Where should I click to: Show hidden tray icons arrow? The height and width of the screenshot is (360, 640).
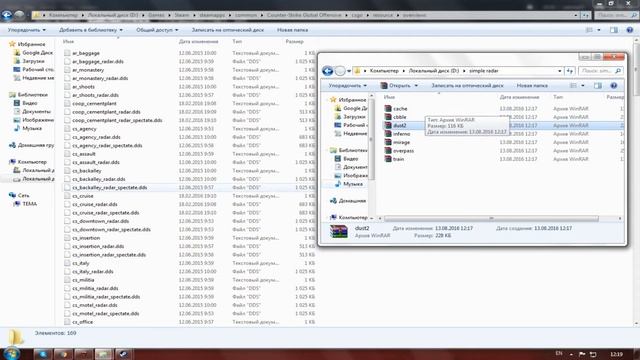[571, 354]
